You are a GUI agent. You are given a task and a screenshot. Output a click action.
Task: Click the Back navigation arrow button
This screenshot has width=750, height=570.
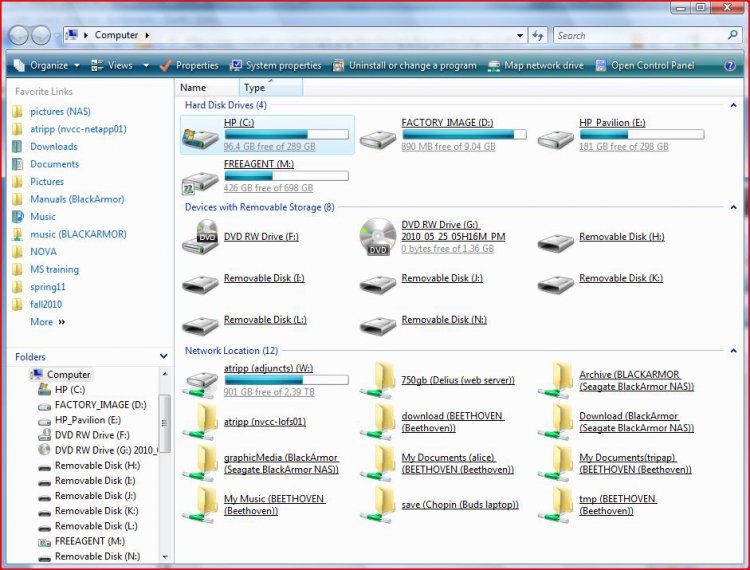click(x=19, y=35)
